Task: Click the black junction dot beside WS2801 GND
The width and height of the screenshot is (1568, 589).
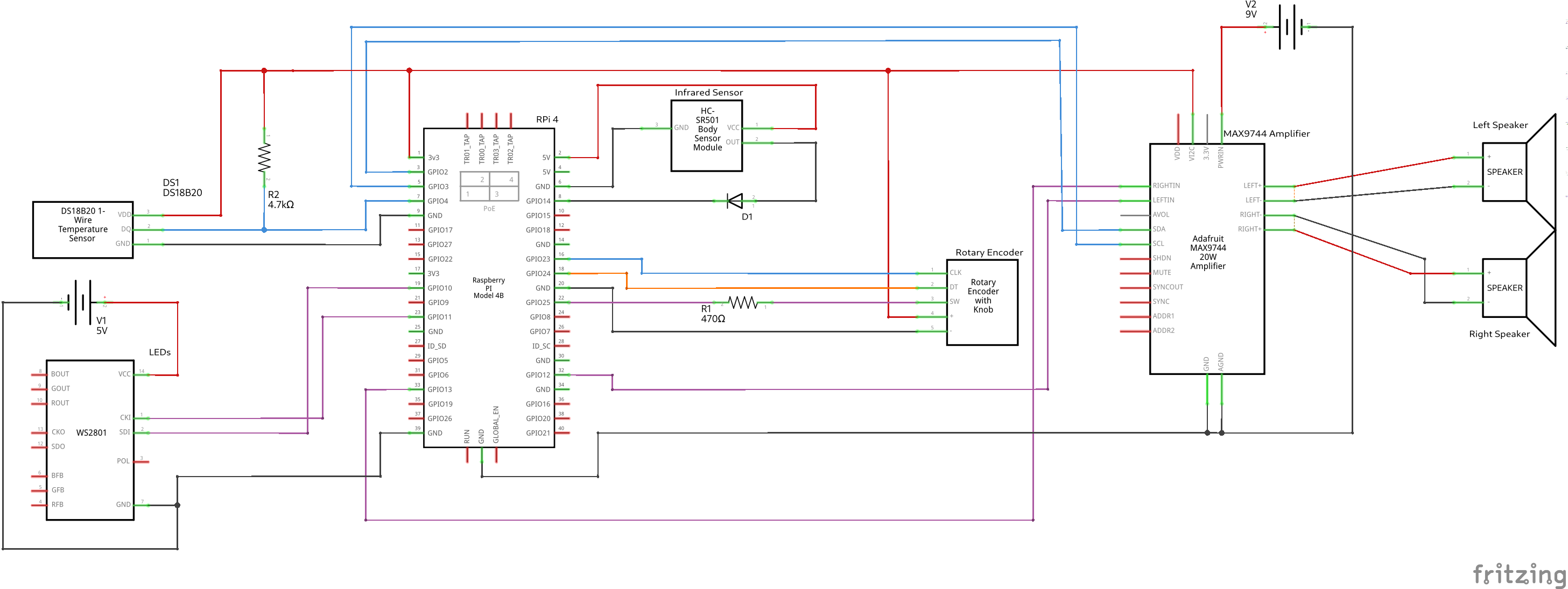Action: point(177,505)
